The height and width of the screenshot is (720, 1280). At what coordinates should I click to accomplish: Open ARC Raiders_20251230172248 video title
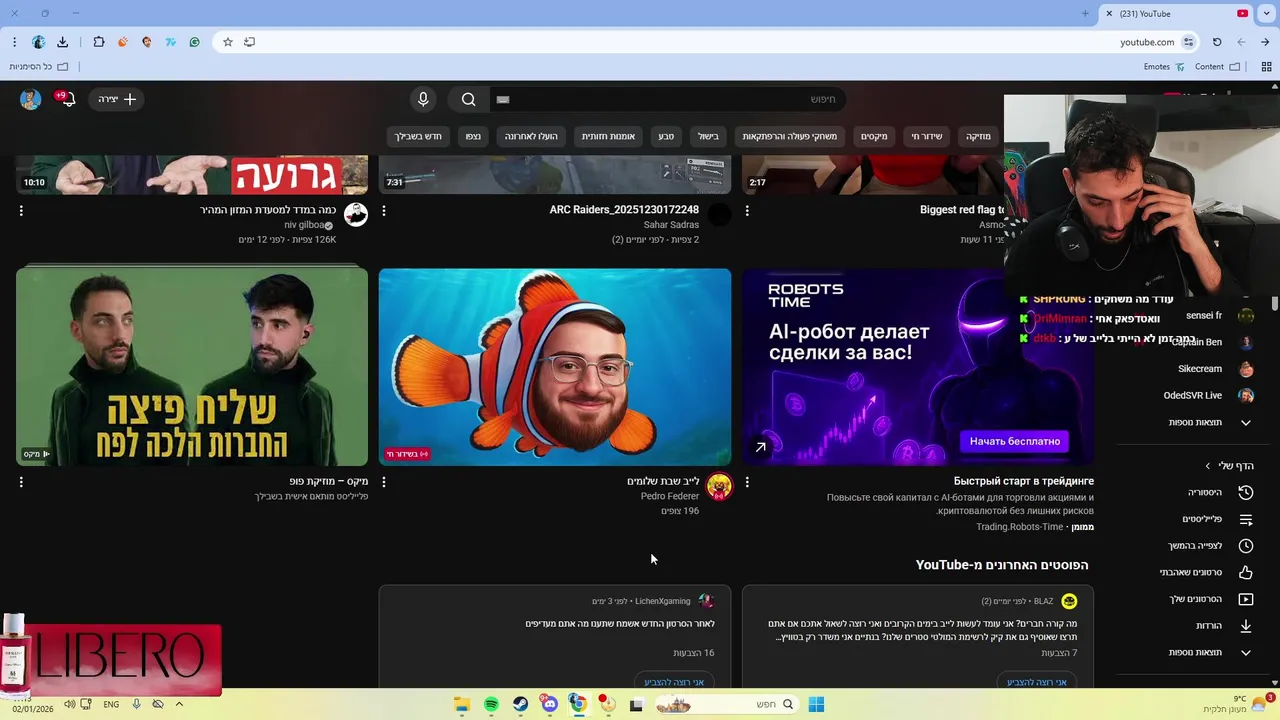coord(624,210)
